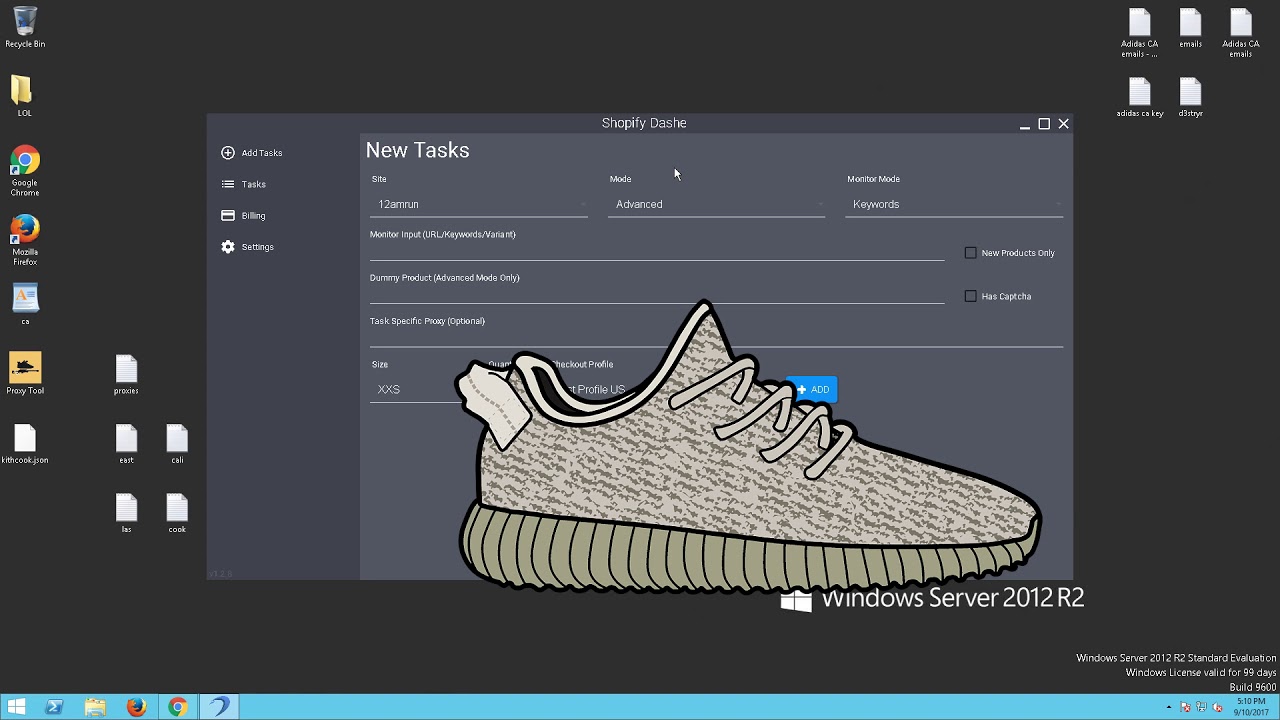This screenshot has width=1280, height=720.
Task: Select the proxies file on desktop
Action: pyautogui.click(x=126, y=374)
